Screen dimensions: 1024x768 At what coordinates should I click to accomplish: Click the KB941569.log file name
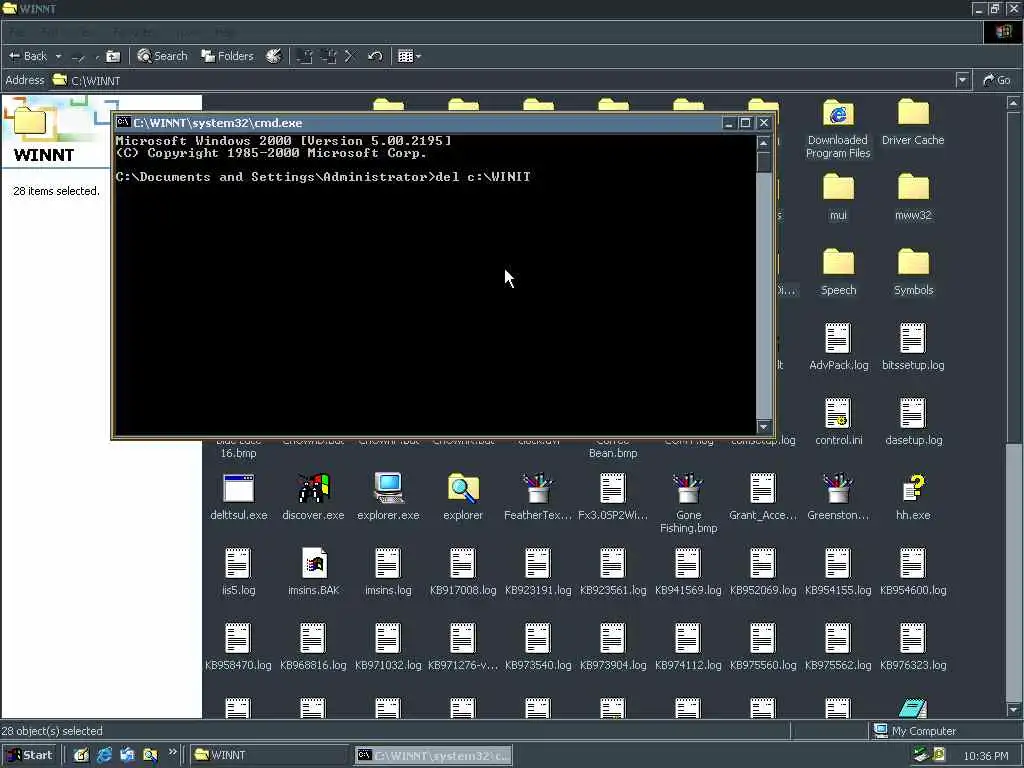[x=688, y=590]
